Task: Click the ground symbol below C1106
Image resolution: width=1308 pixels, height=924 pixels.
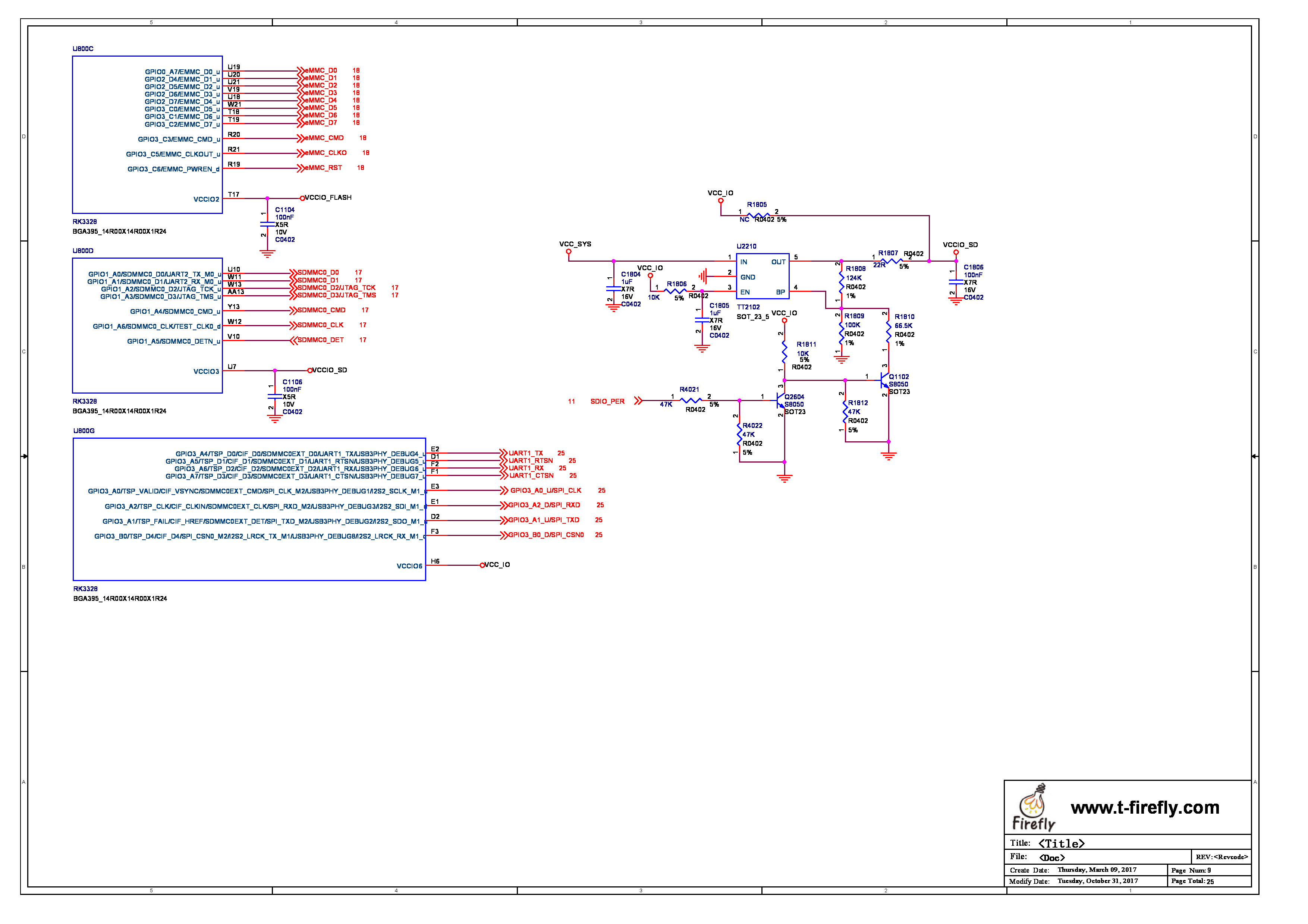Action: (x=274, y=419)
